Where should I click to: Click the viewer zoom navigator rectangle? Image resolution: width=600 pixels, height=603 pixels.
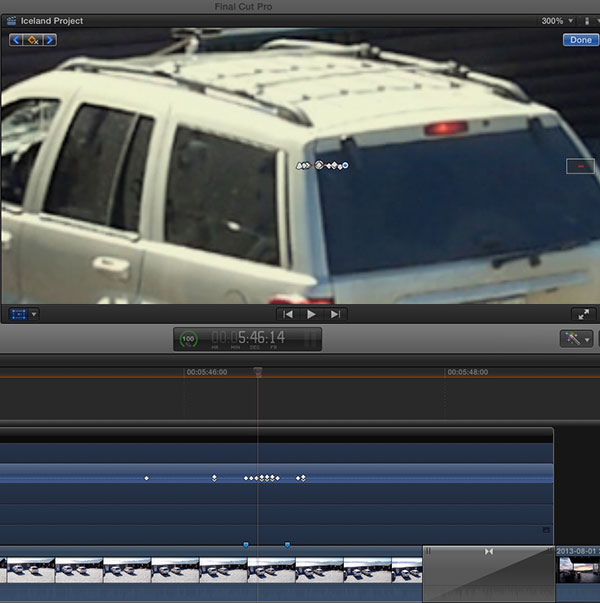(x=580, y=166)
